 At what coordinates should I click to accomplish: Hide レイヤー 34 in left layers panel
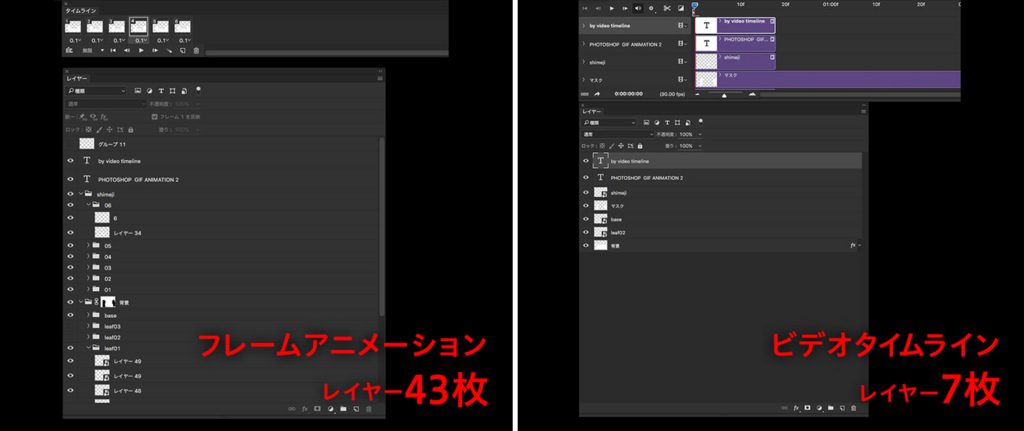(x=71, y=232)
